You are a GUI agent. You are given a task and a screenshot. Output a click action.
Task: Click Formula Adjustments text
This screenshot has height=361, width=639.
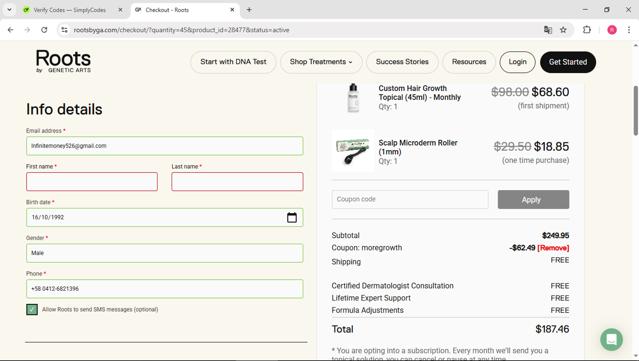point(368,310)
